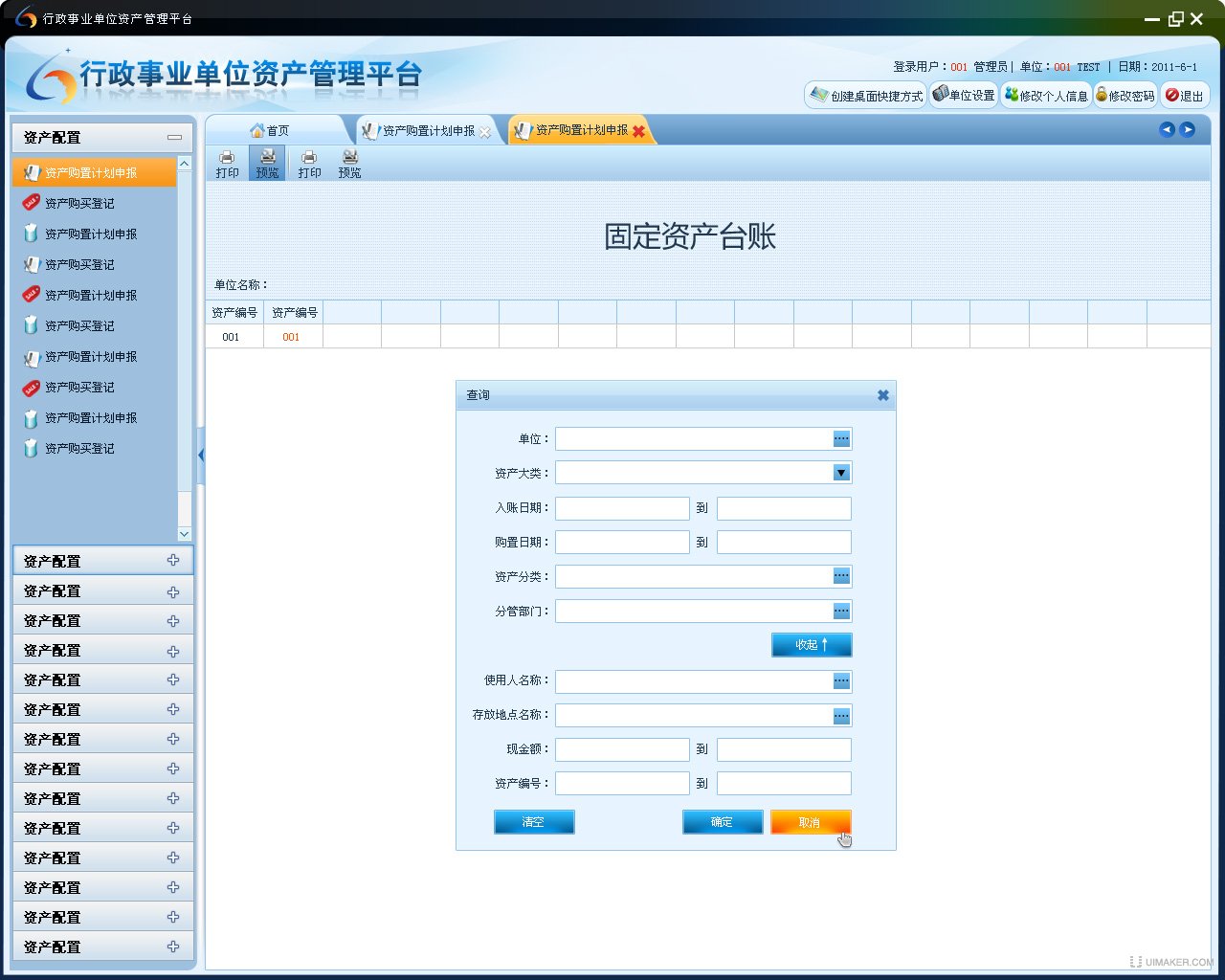Close the inactive tab with the grey X

[485, 132]
